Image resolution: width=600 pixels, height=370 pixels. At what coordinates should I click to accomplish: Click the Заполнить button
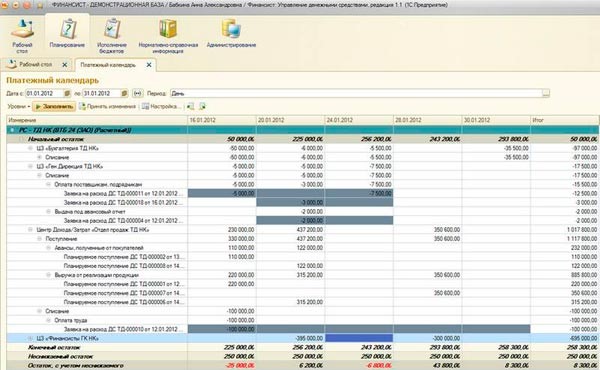[54, 106]
